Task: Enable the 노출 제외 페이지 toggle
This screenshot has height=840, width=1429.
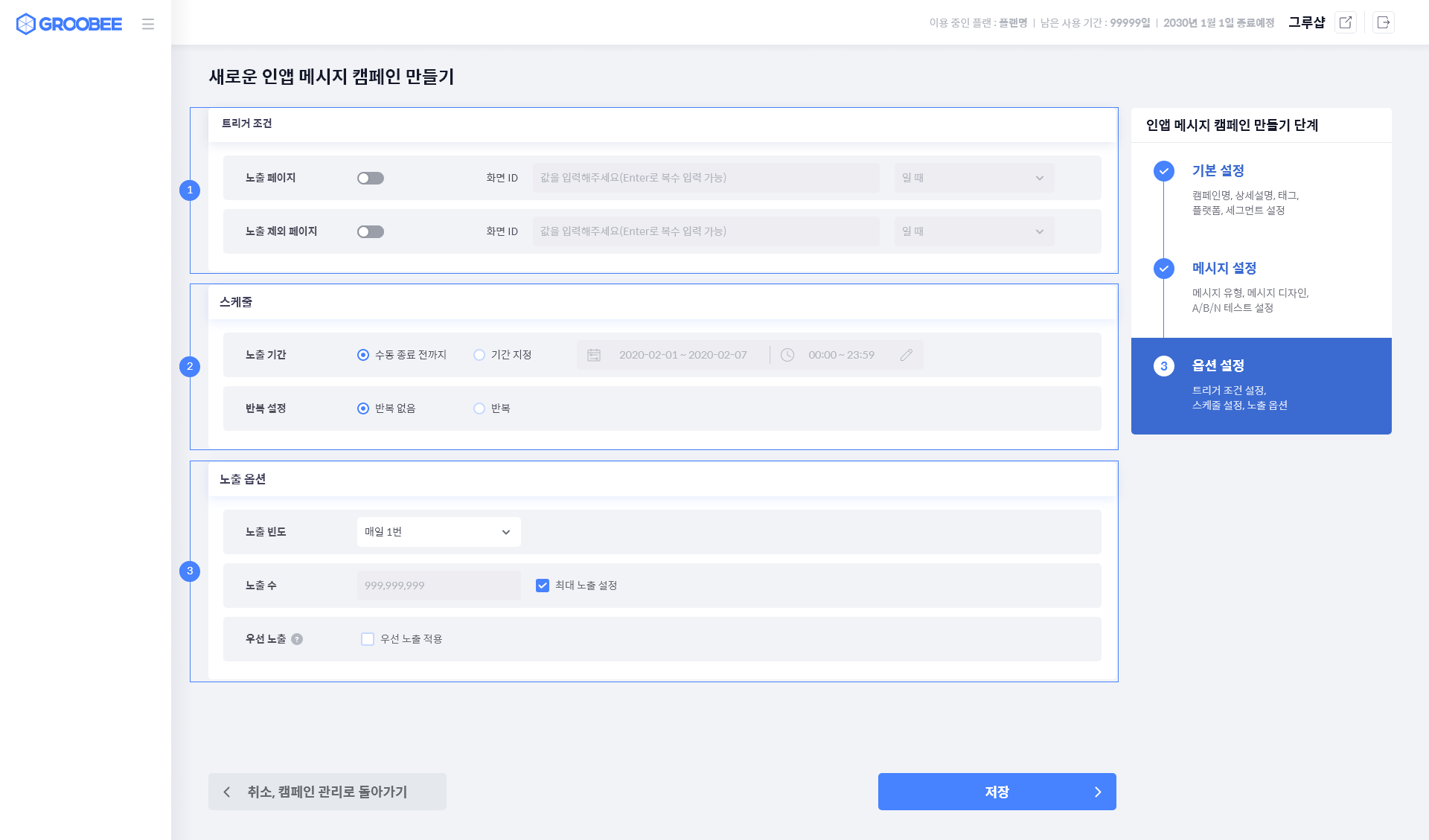Action: (x=371, y=231)
